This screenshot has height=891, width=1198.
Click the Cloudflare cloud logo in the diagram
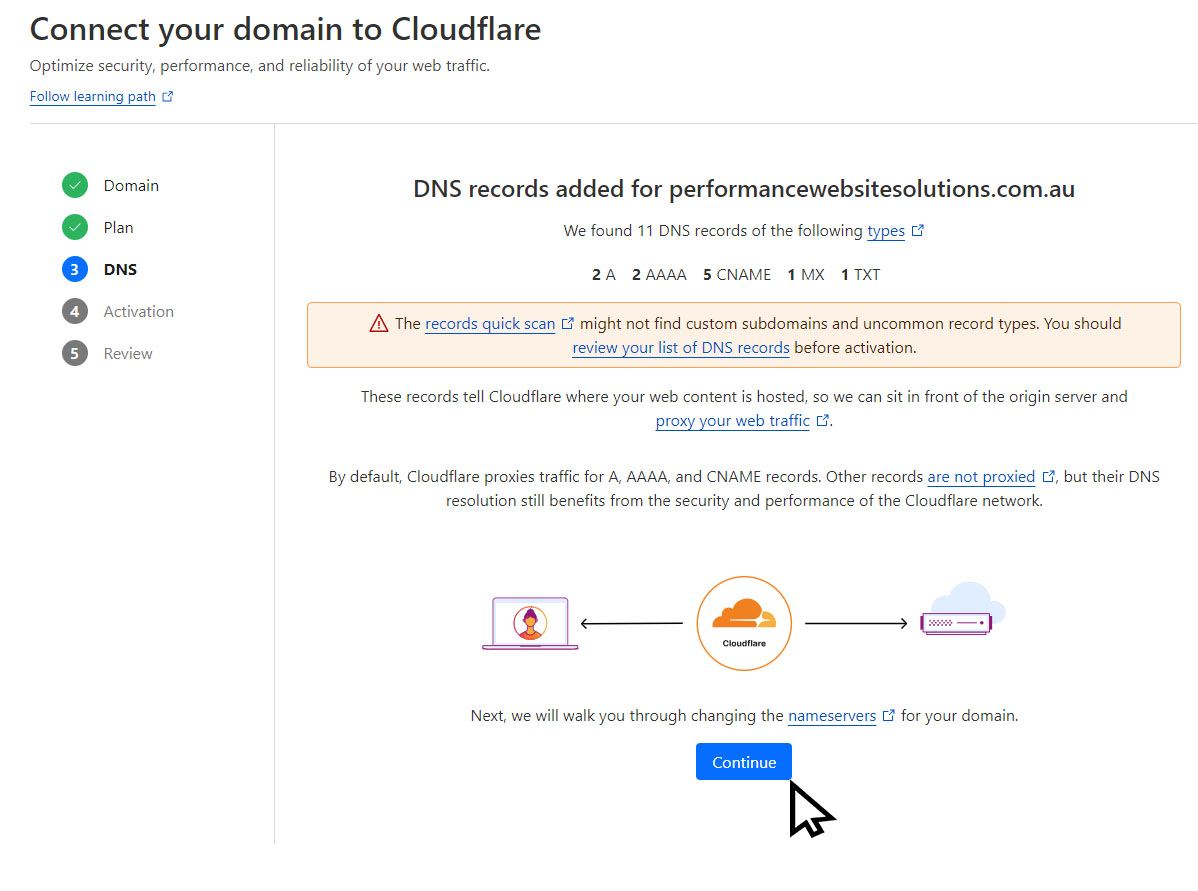coord(743,622)
